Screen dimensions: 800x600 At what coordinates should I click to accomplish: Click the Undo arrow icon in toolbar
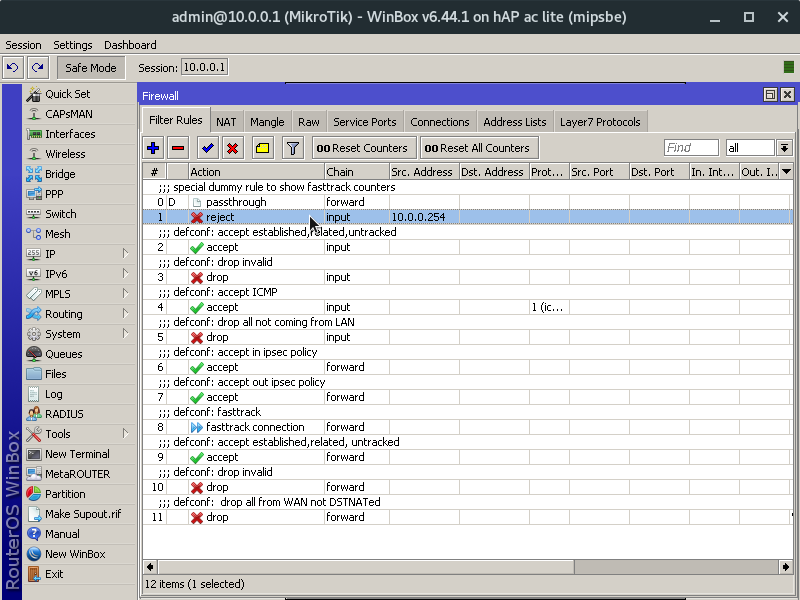[x=13, y=67]
